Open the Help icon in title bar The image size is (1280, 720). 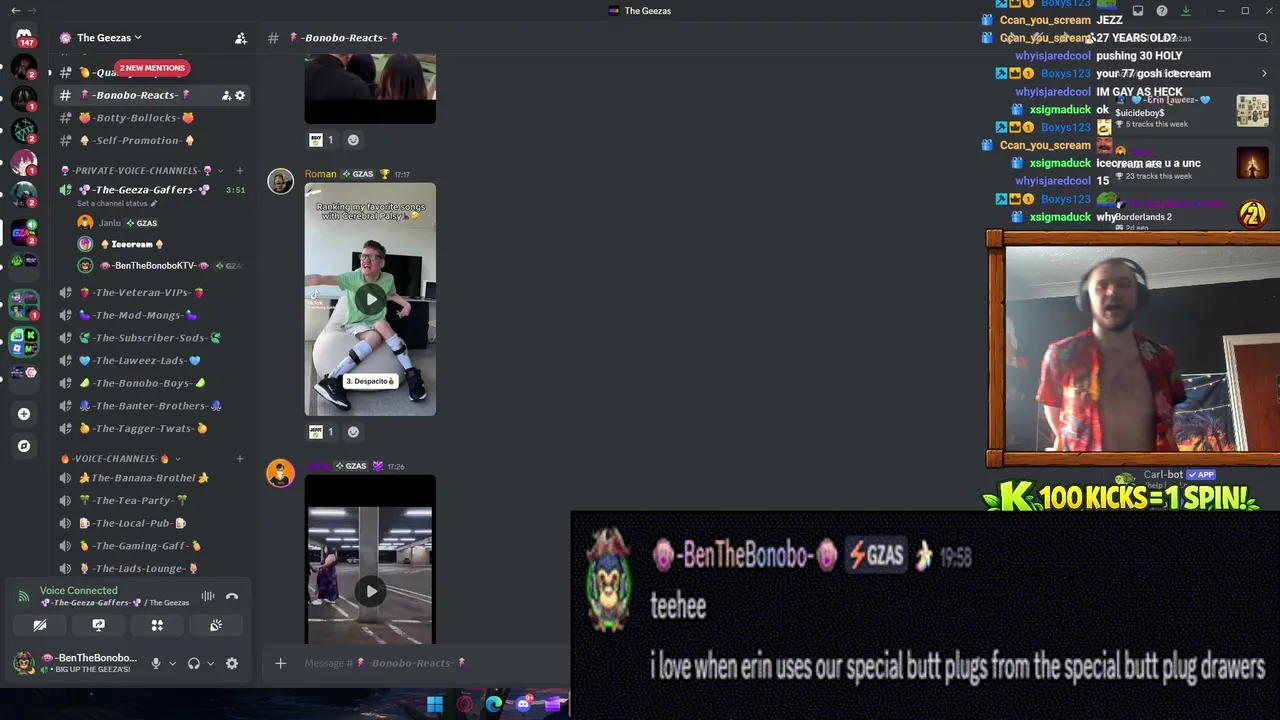coord(1162,11)
